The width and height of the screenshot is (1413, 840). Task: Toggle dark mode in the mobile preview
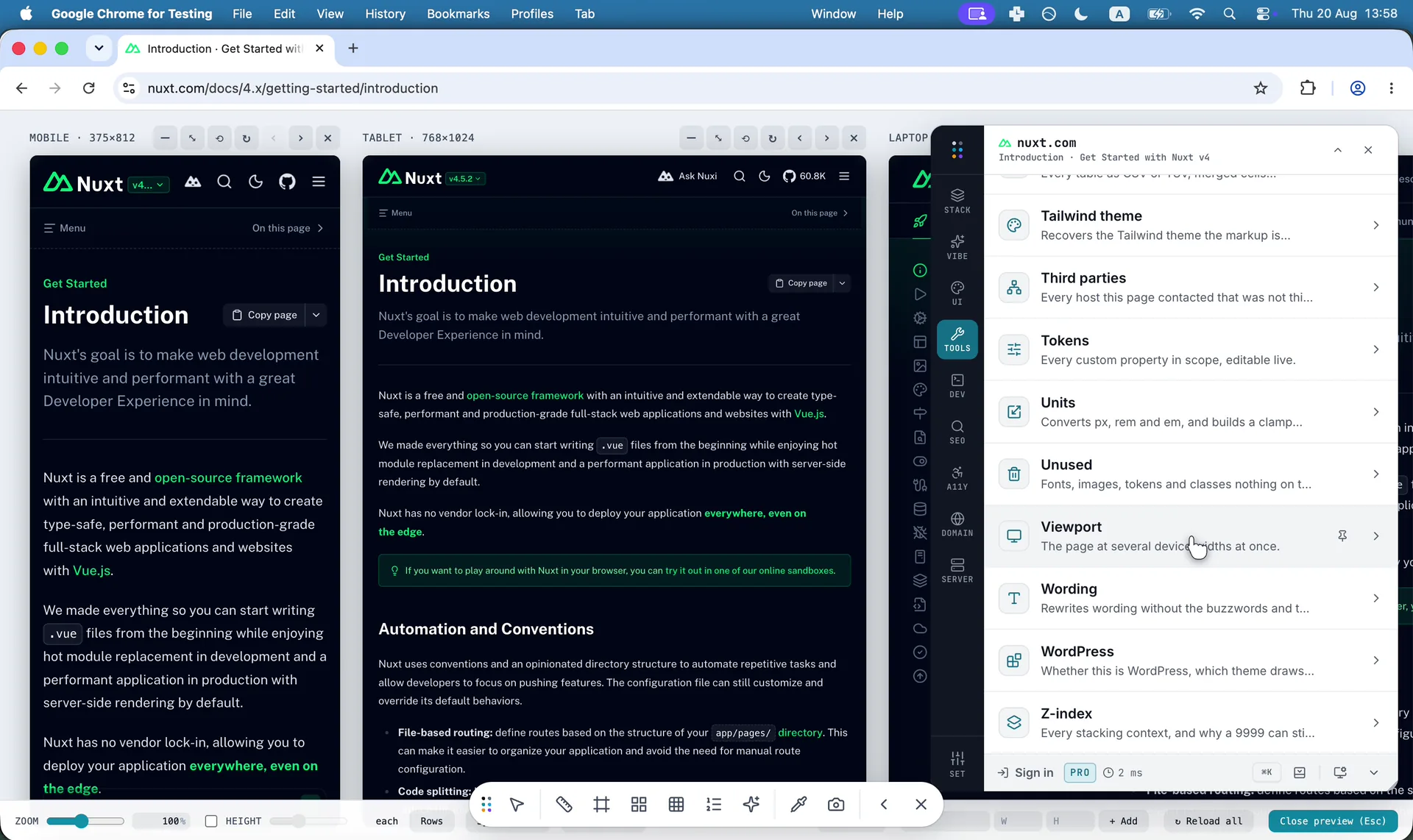[256, 182]
